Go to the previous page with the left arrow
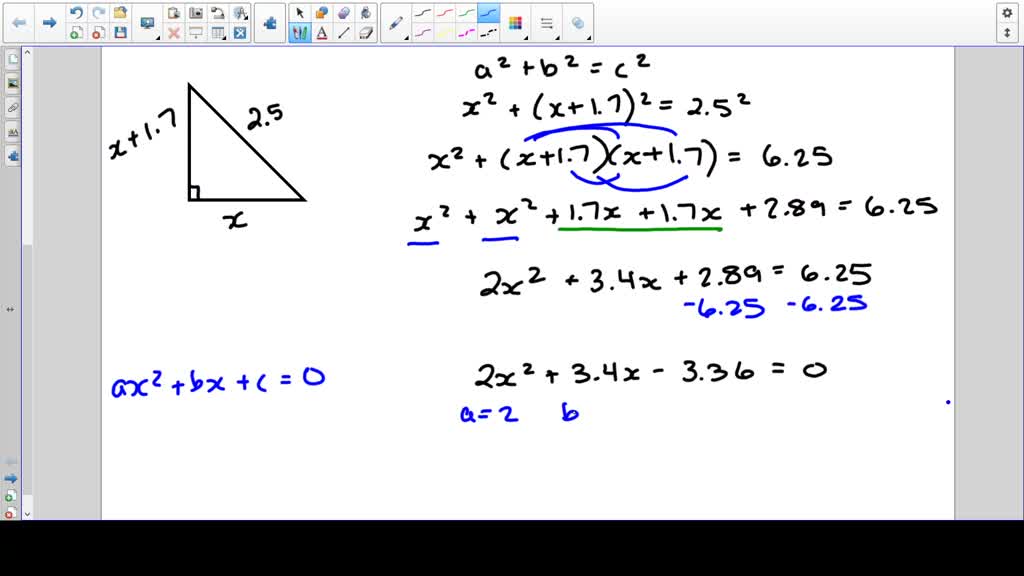 (x=19, y=23)
